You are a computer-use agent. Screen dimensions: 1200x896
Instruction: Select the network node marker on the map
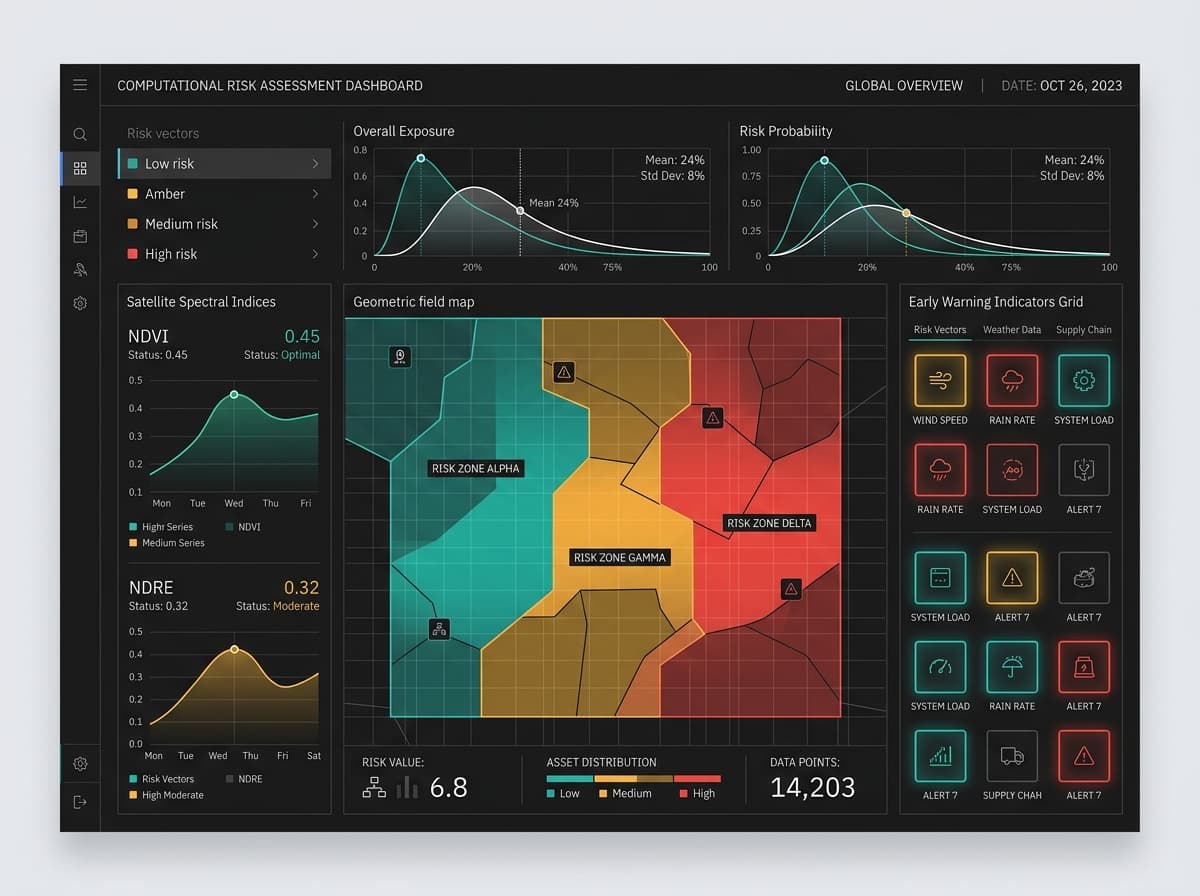pos(439,629)
